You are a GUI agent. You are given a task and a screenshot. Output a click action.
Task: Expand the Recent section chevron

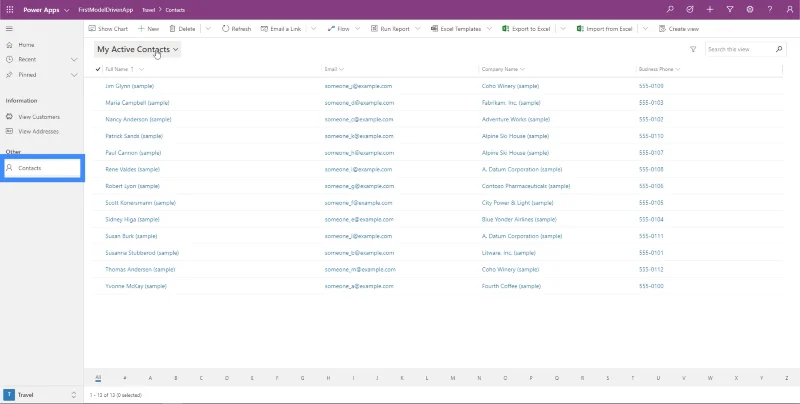click(x=74, y=60)
